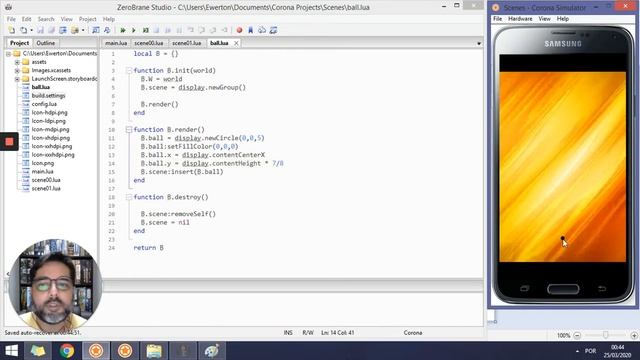Viewport: 640px width, 360px height.
Task: Save all files via toolbar
Action: pyautogui.click(x=51, y=30)
